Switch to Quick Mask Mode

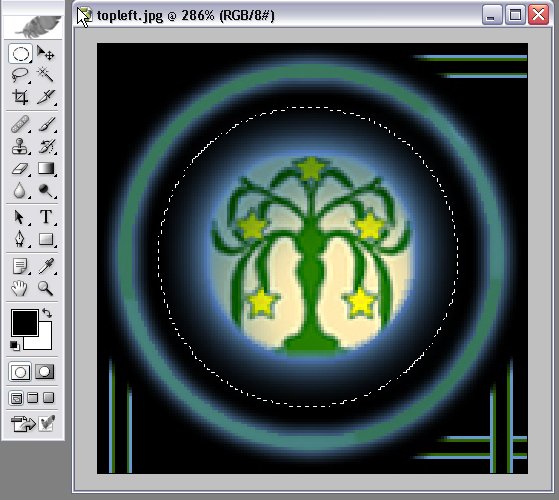point(45,372)
